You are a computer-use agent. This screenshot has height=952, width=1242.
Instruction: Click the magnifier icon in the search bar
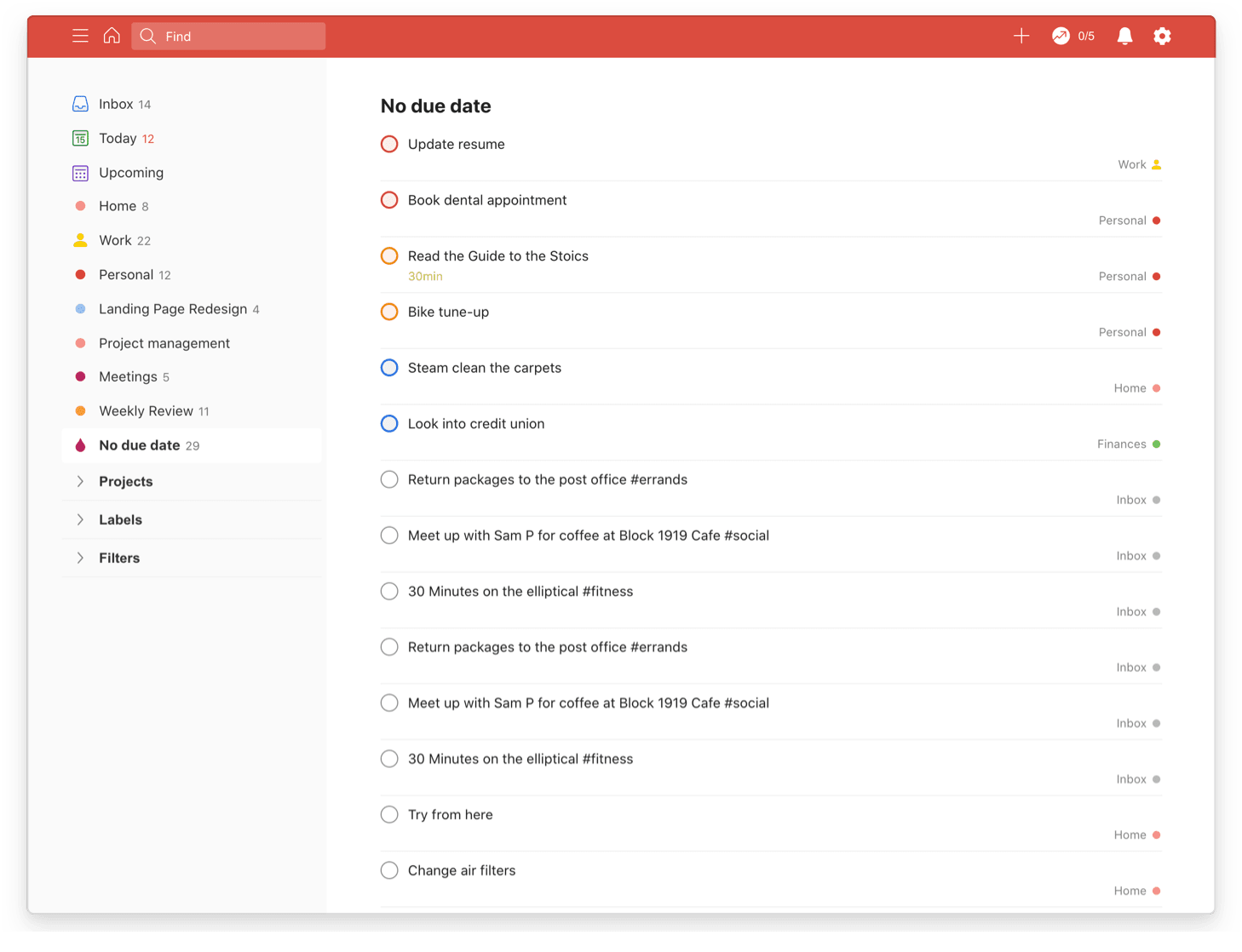coord(147,36)
